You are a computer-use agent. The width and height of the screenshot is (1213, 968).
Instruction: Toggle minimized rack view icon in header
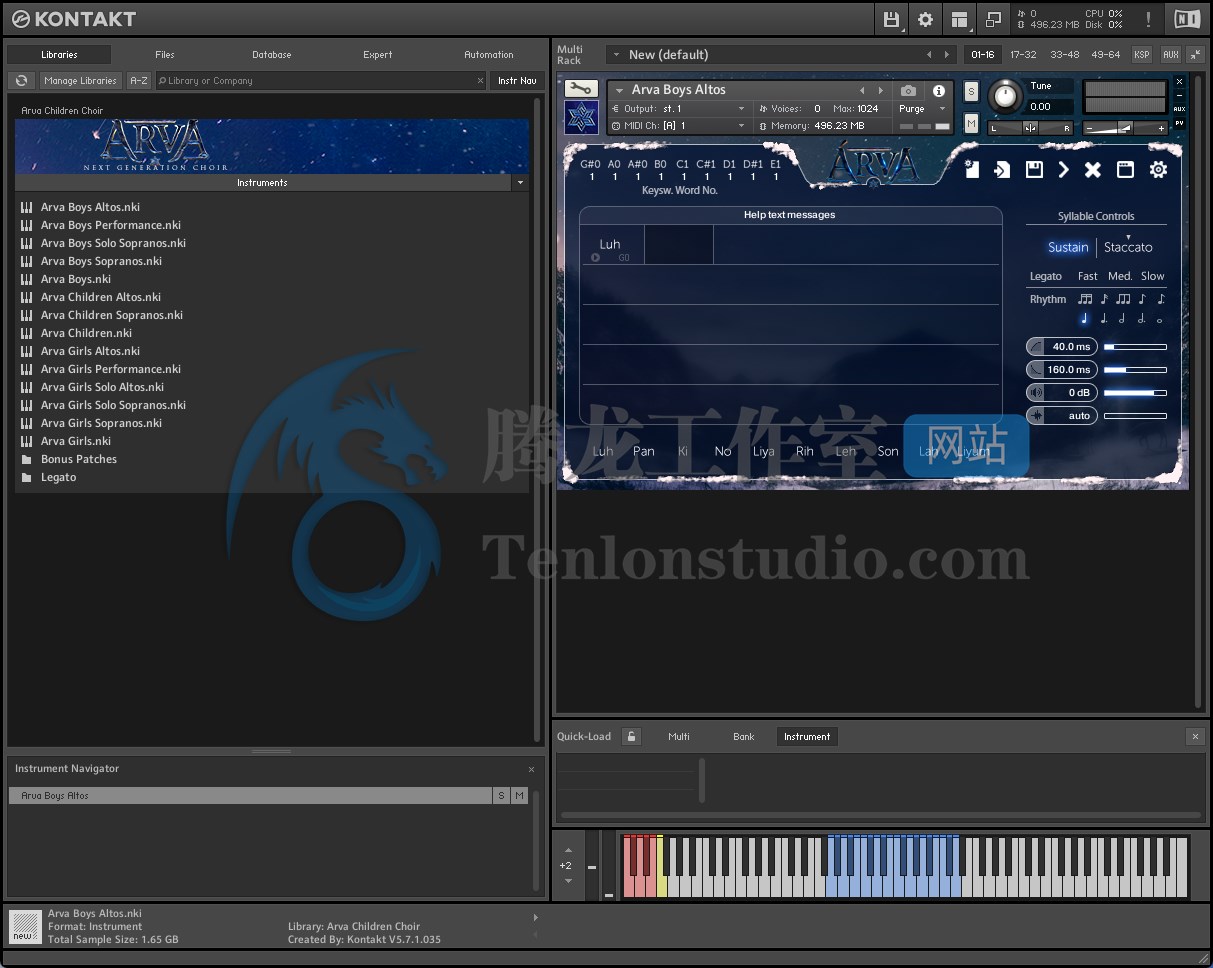pyautogui.click(x=993, y=19)
